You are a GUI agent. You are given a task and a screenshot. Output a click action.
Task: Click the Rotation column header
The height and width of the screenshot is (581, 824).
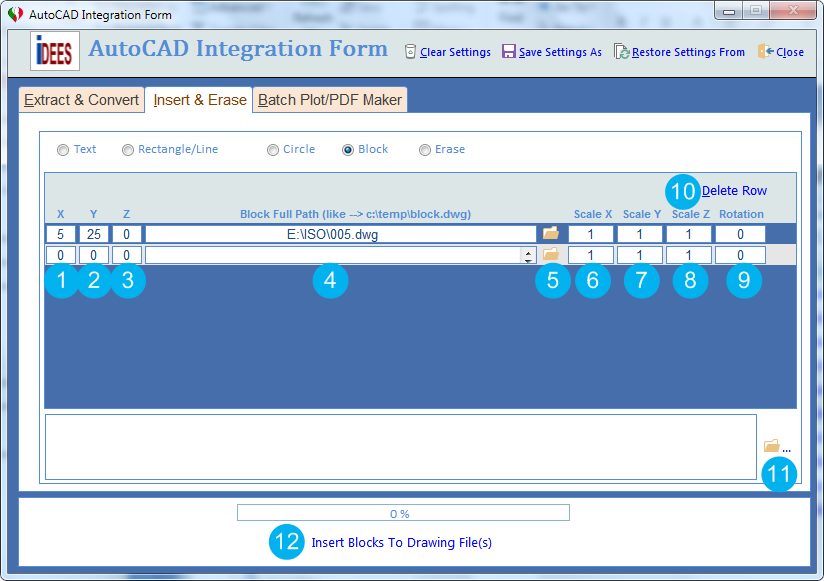coord(741,214)
